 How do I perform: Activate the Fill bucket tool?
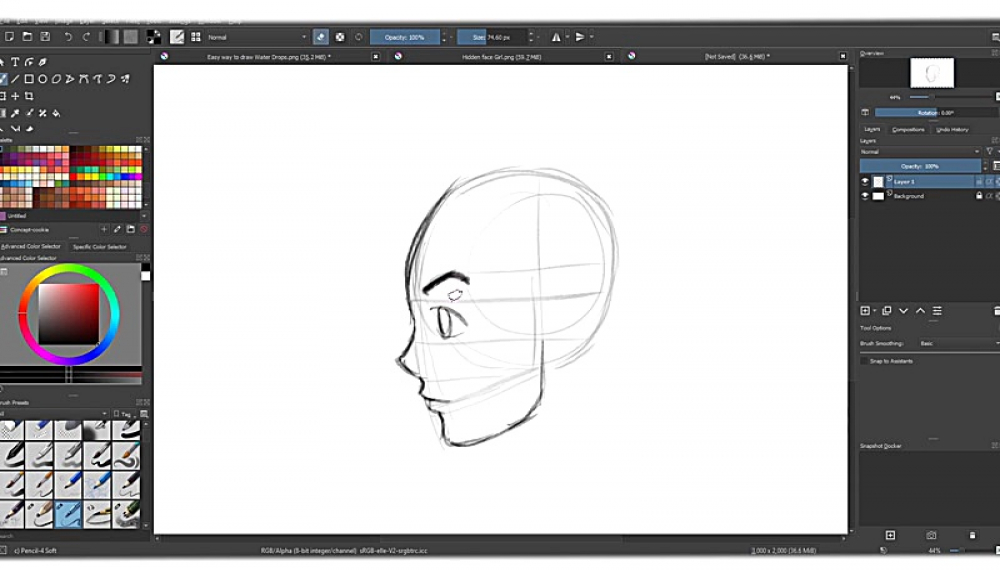coord(56,113)
